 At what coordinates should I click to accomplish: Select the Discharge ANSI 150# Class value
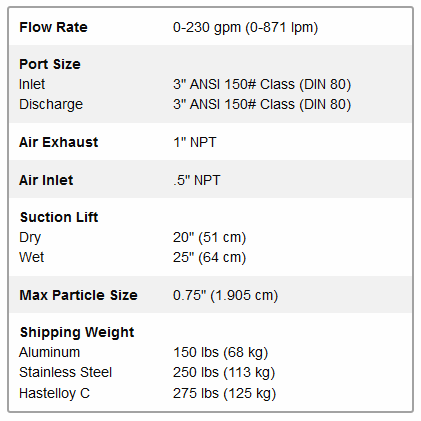pos(262,105)
